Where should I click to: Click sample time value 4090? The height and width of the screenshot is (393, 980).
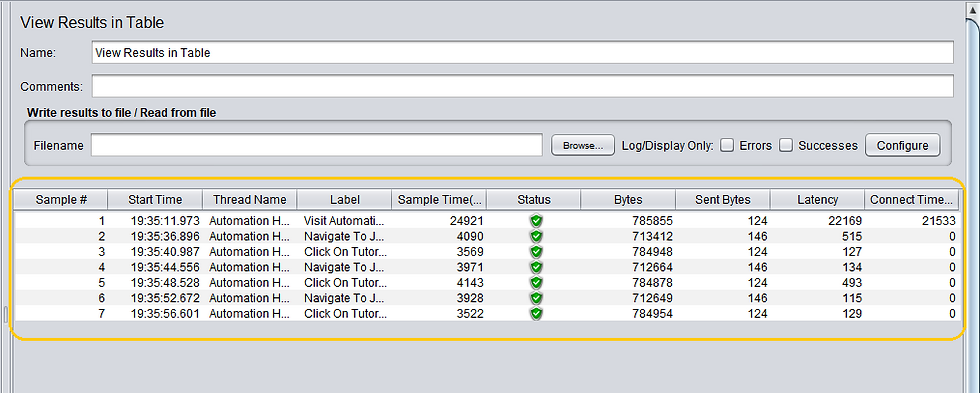(x=469, y=236)
